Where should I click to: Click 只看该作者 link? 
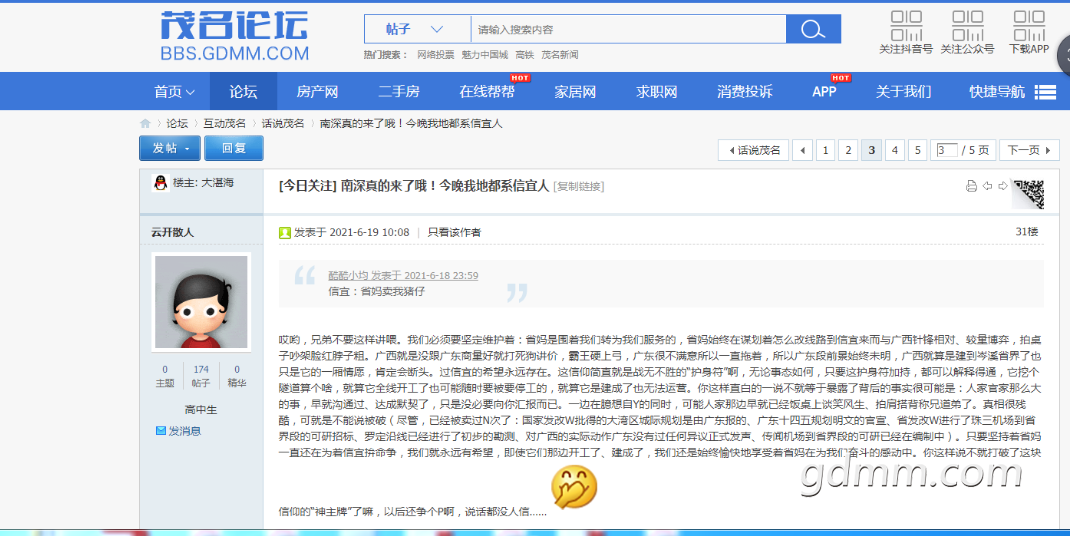(x=454, y=233)
